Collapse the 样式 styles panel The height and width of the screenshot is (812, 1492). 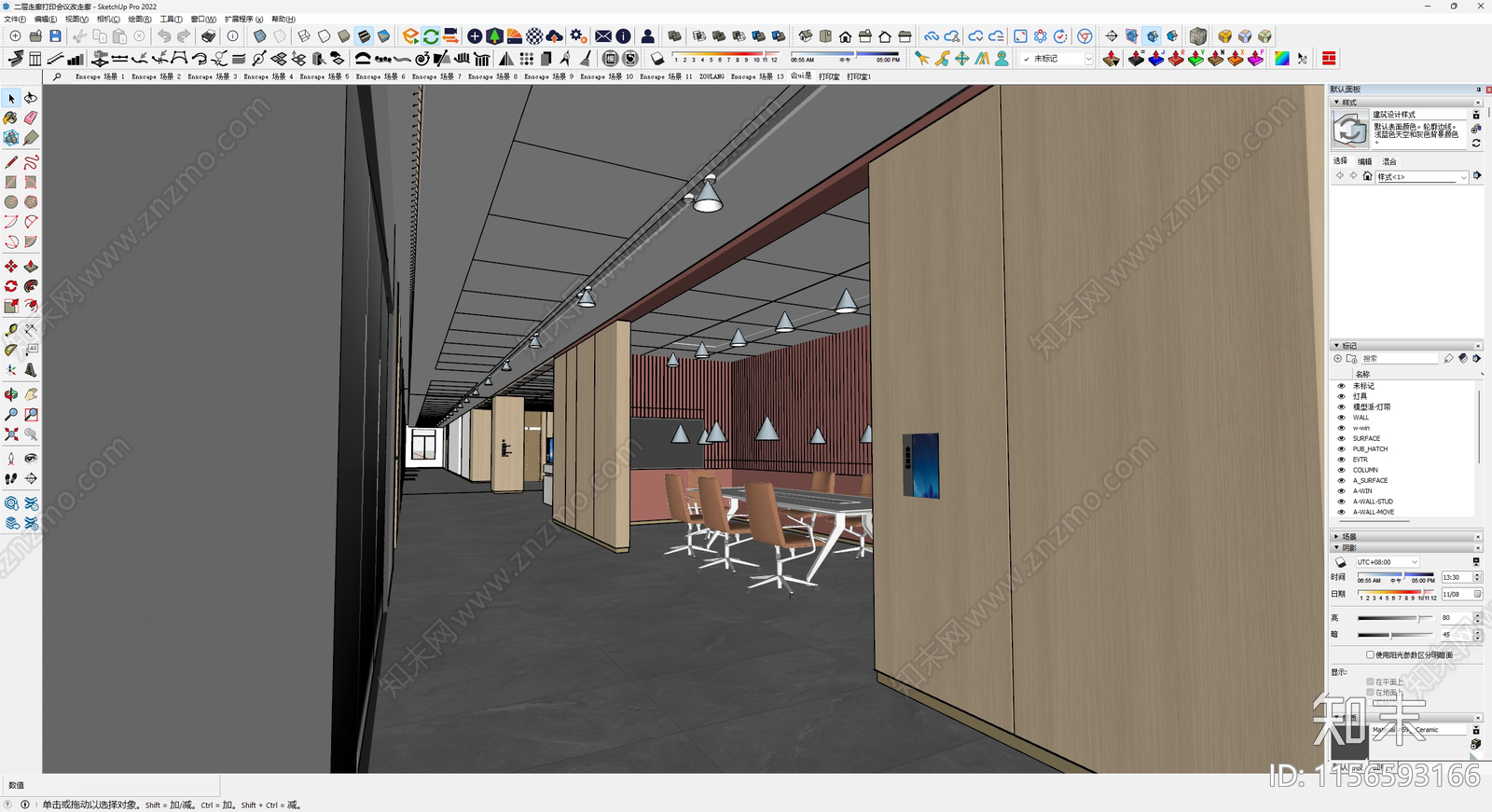tap(1336, 103)
